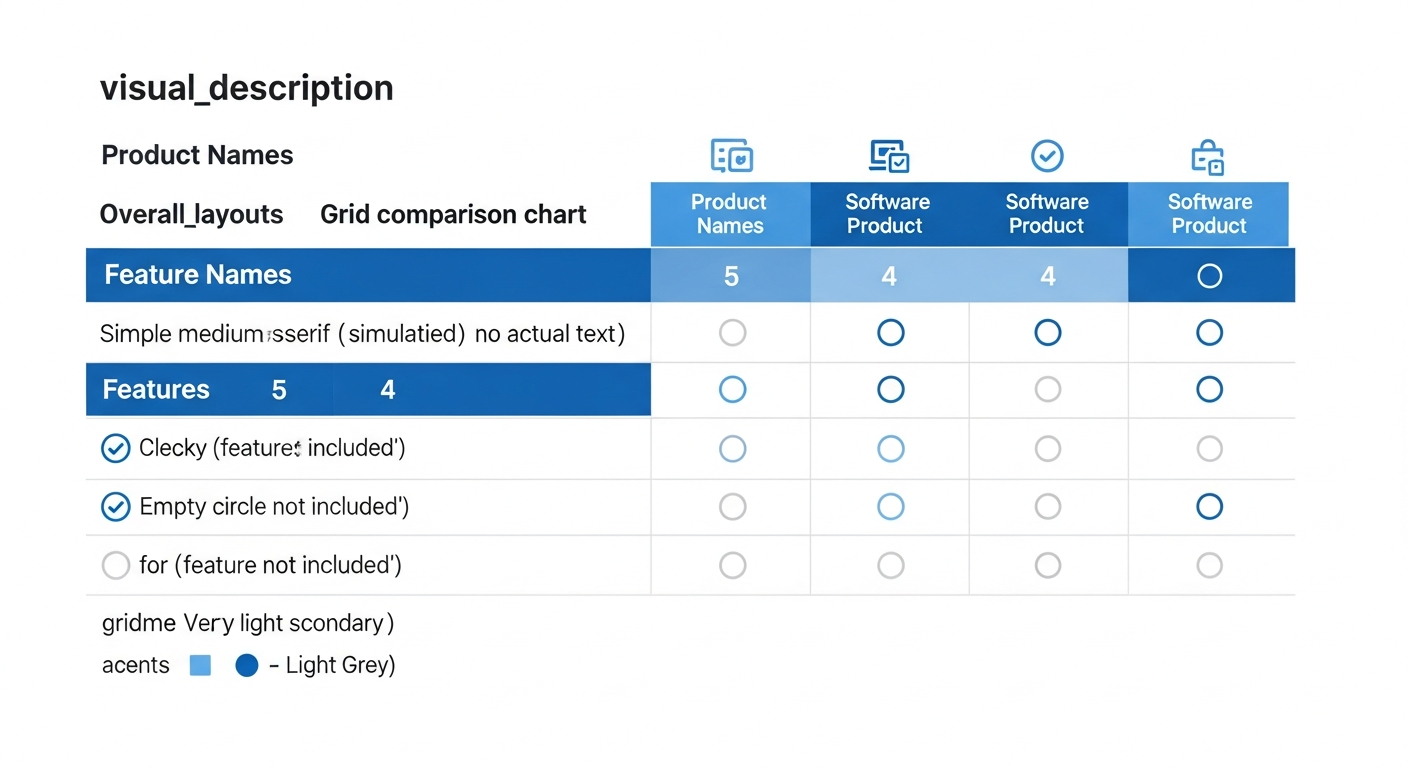Click the dark blue circle accent swatch
Image resolution: width=1408 pixels, height=768 pixels.
246,665
